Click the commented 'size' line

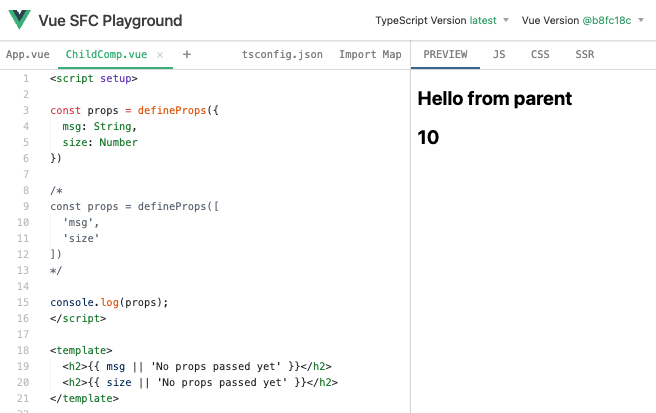point(81,239)
